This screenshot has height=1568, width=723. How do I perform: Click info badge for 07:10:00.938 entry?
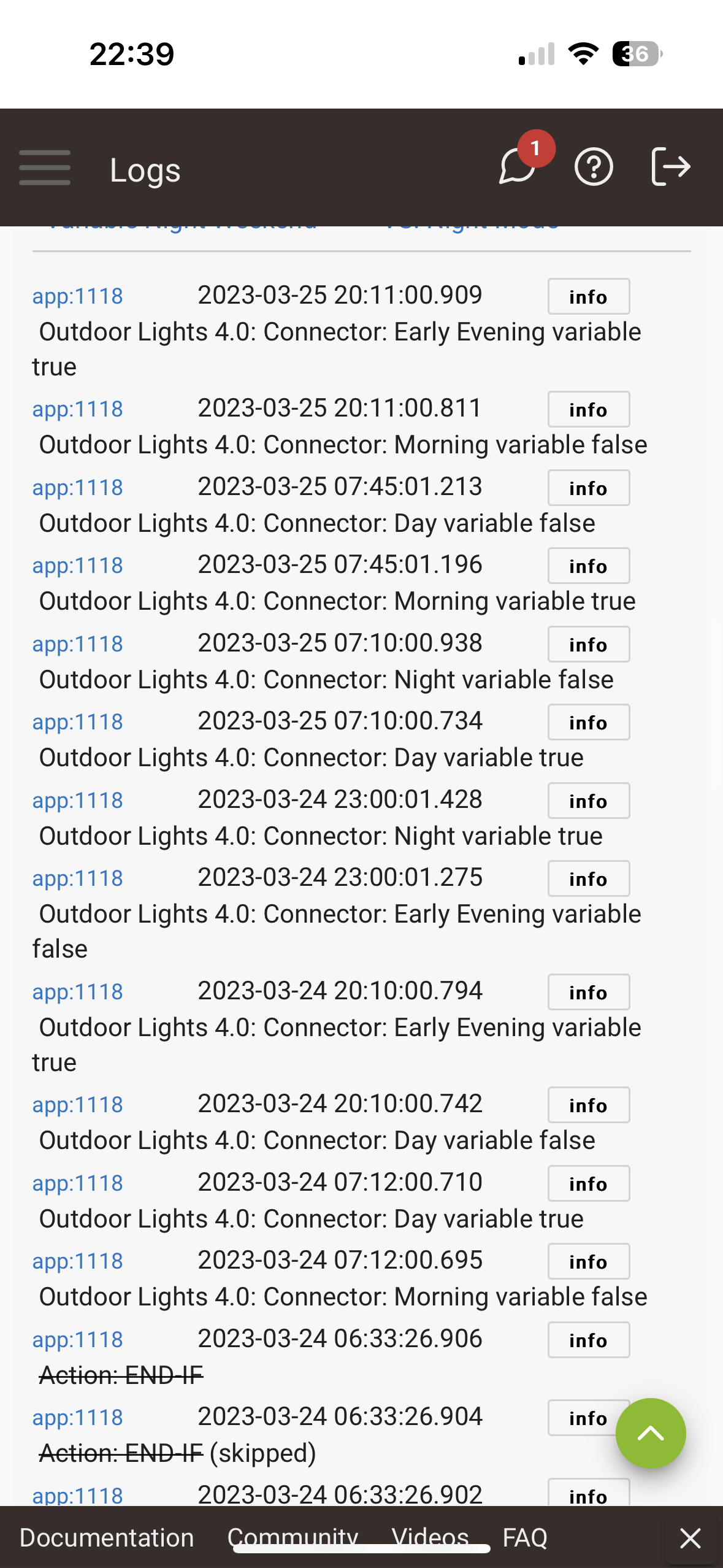[x=588, y=644]
